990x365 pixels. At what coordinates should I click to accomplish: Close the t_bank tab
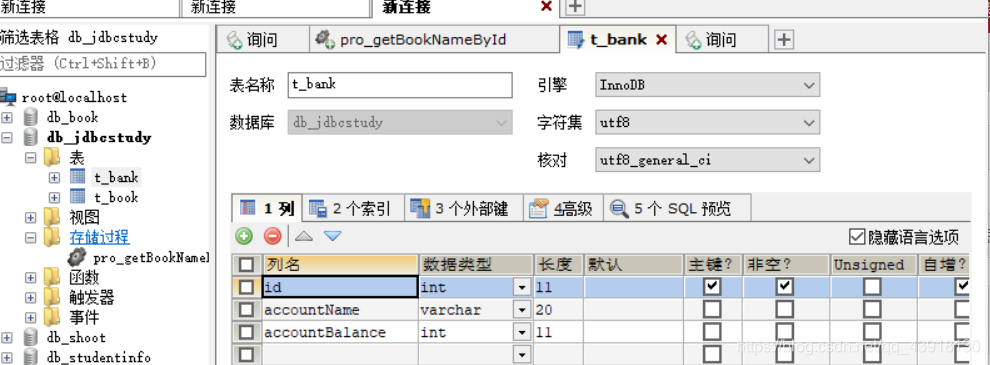coord(661,40)
